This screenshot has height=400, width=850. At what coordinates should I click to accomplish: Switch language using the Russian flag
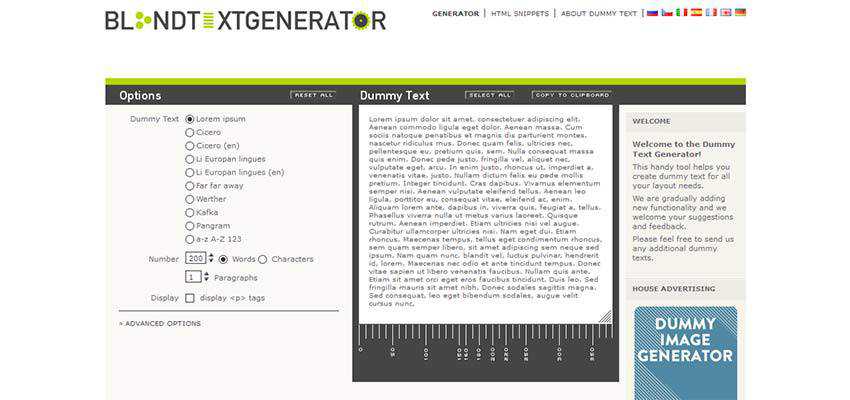pos(653,13)
